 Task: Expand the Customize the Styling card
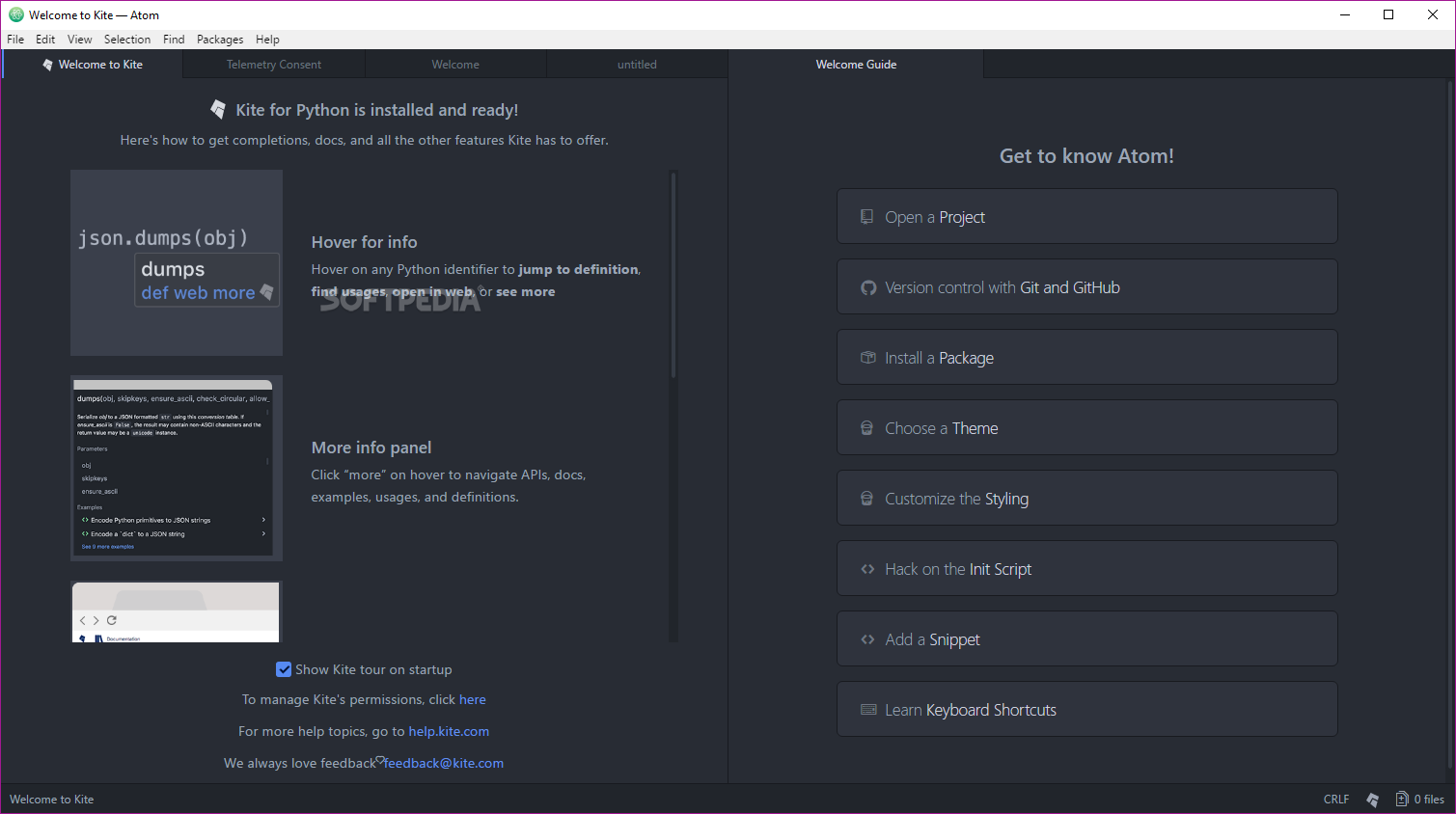tap(1086, 498)
